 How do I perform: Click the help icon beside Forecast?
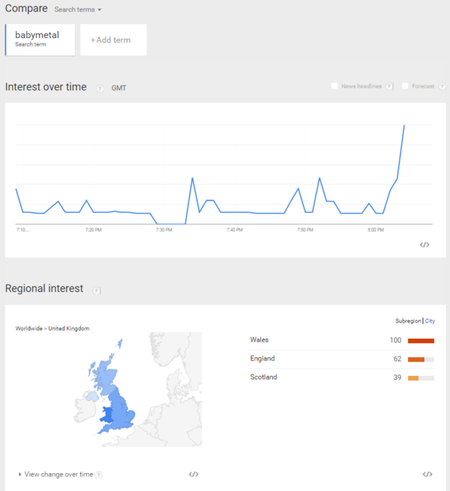click(x=442, y=86)
